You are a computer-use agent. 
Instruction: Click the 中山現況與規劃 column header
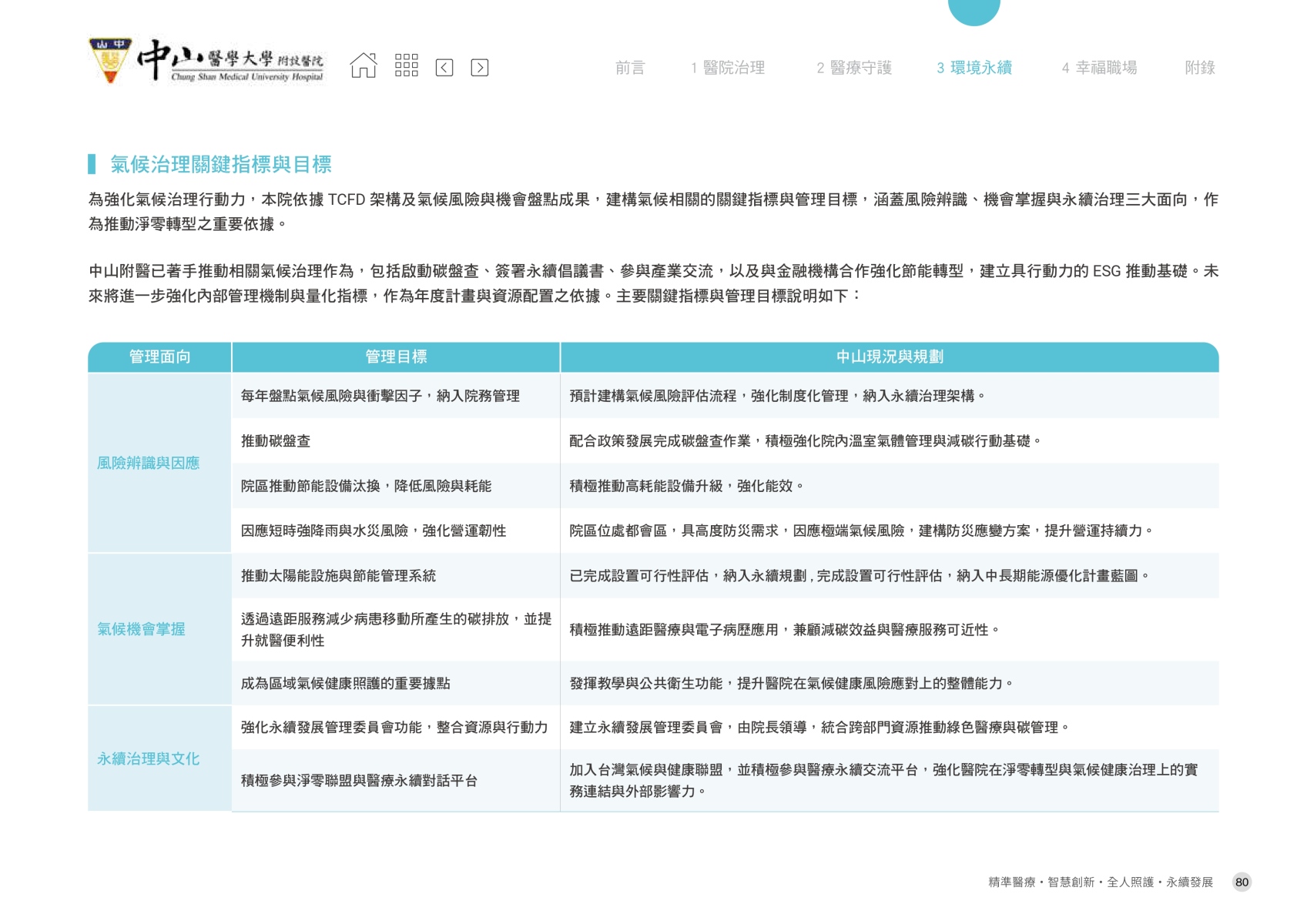point(890,357)
